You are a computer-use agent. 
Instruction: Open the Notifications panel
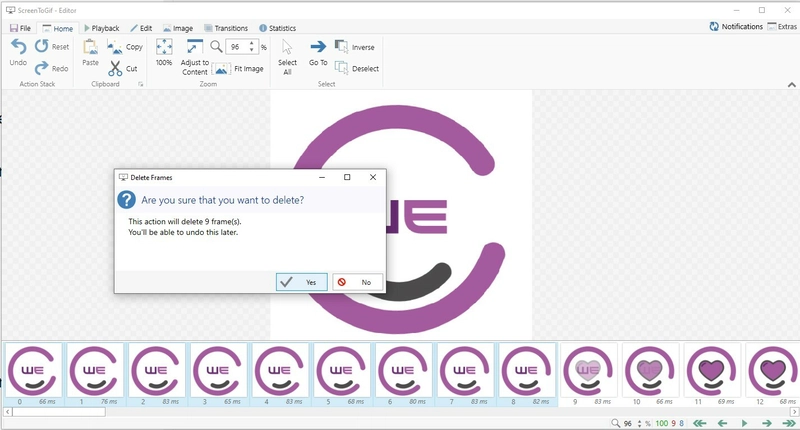click(x=736, y=27)
